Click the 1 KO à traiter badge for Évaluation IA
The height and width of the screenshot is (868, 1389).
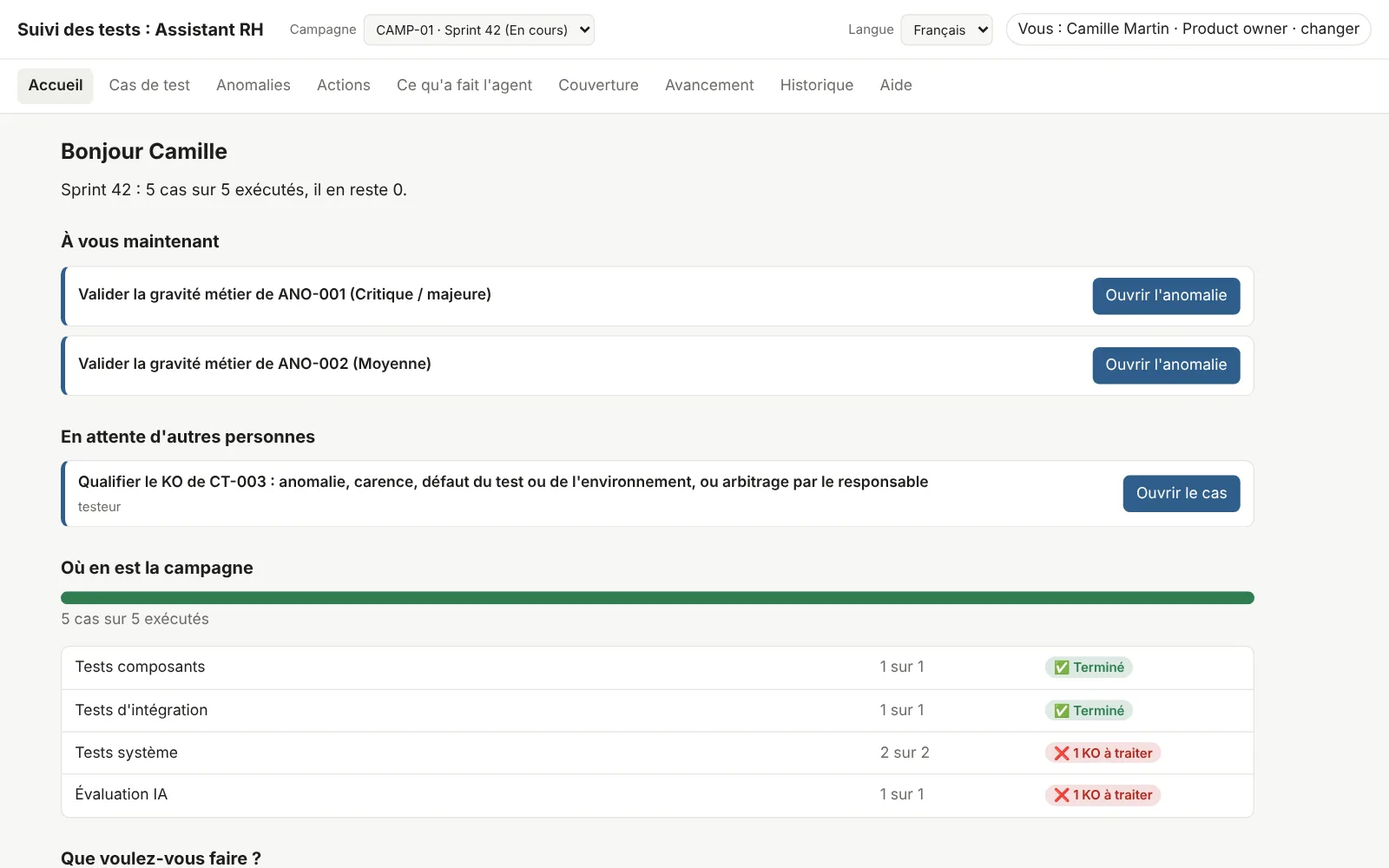(x=1103, y=795)
